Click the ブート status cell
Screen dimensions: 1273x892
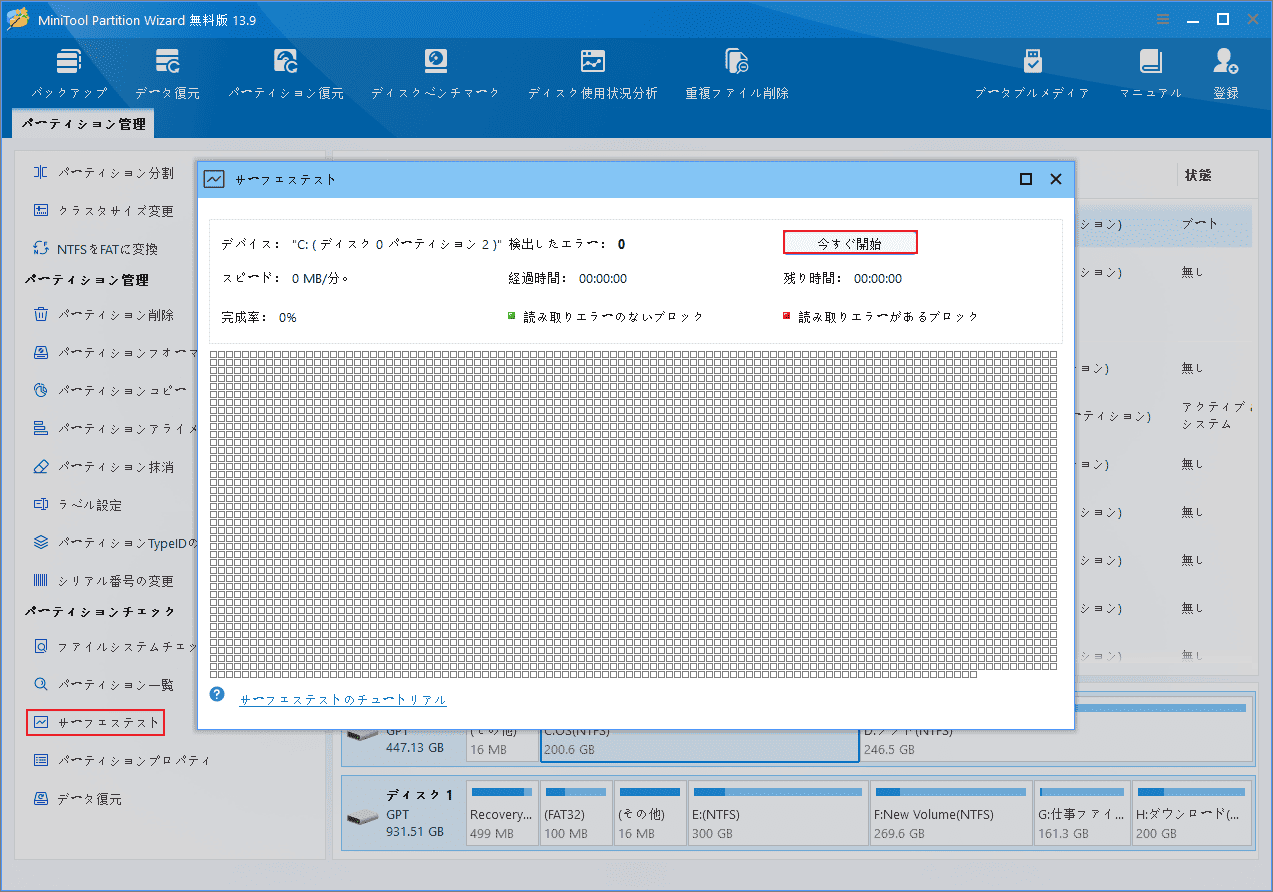[x=1200, y=224]
